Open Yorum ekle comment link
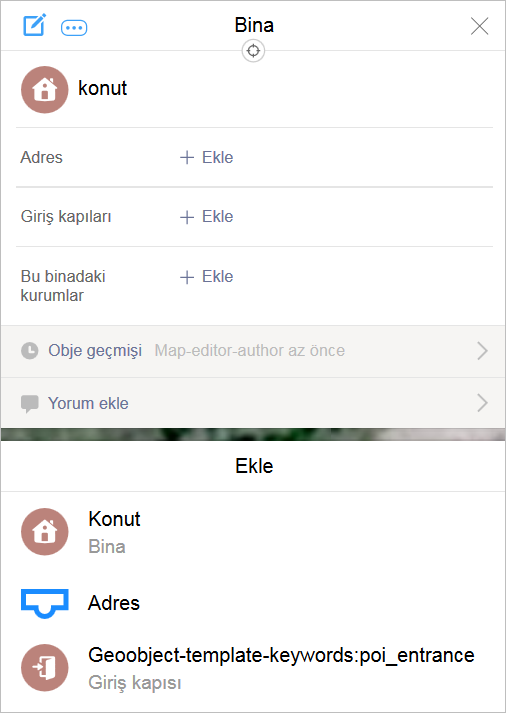 [88, 403]
